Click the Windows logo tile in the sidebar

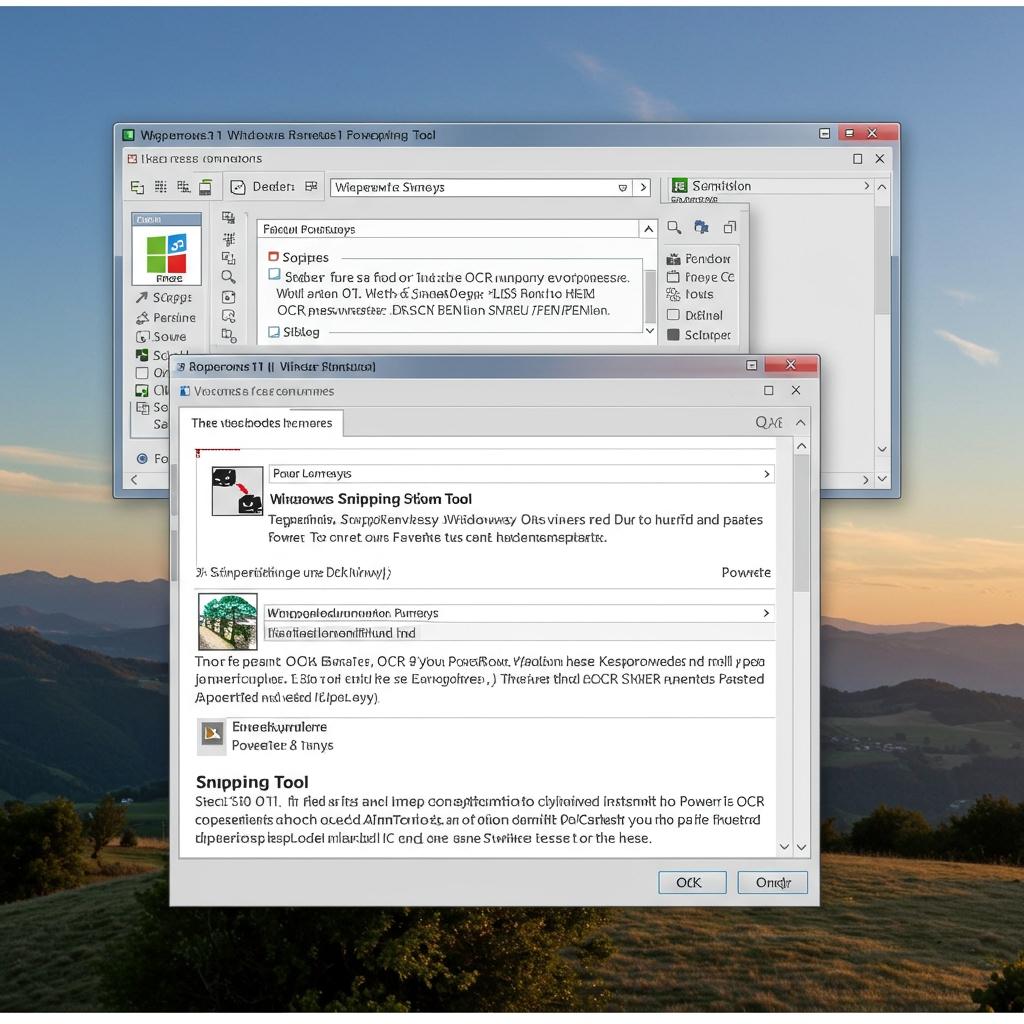(x=166, y=253)
